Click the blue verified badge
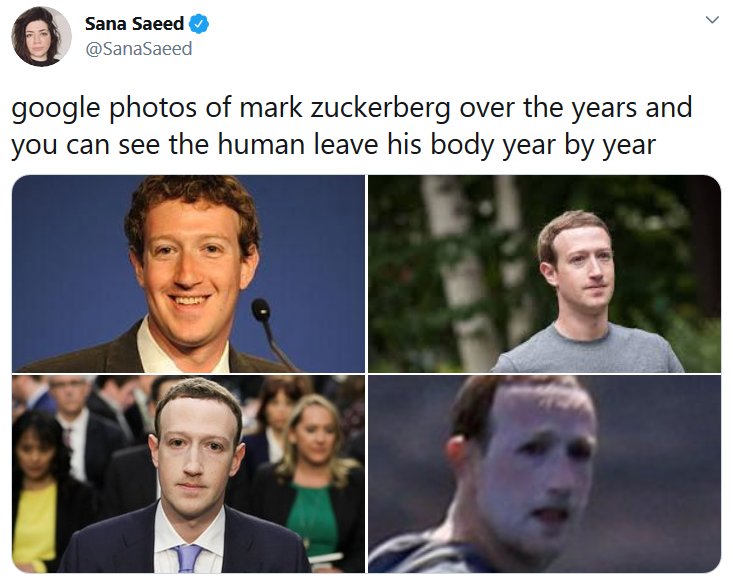The width and height of the screenshot is (733, 586). pos(200,24)
